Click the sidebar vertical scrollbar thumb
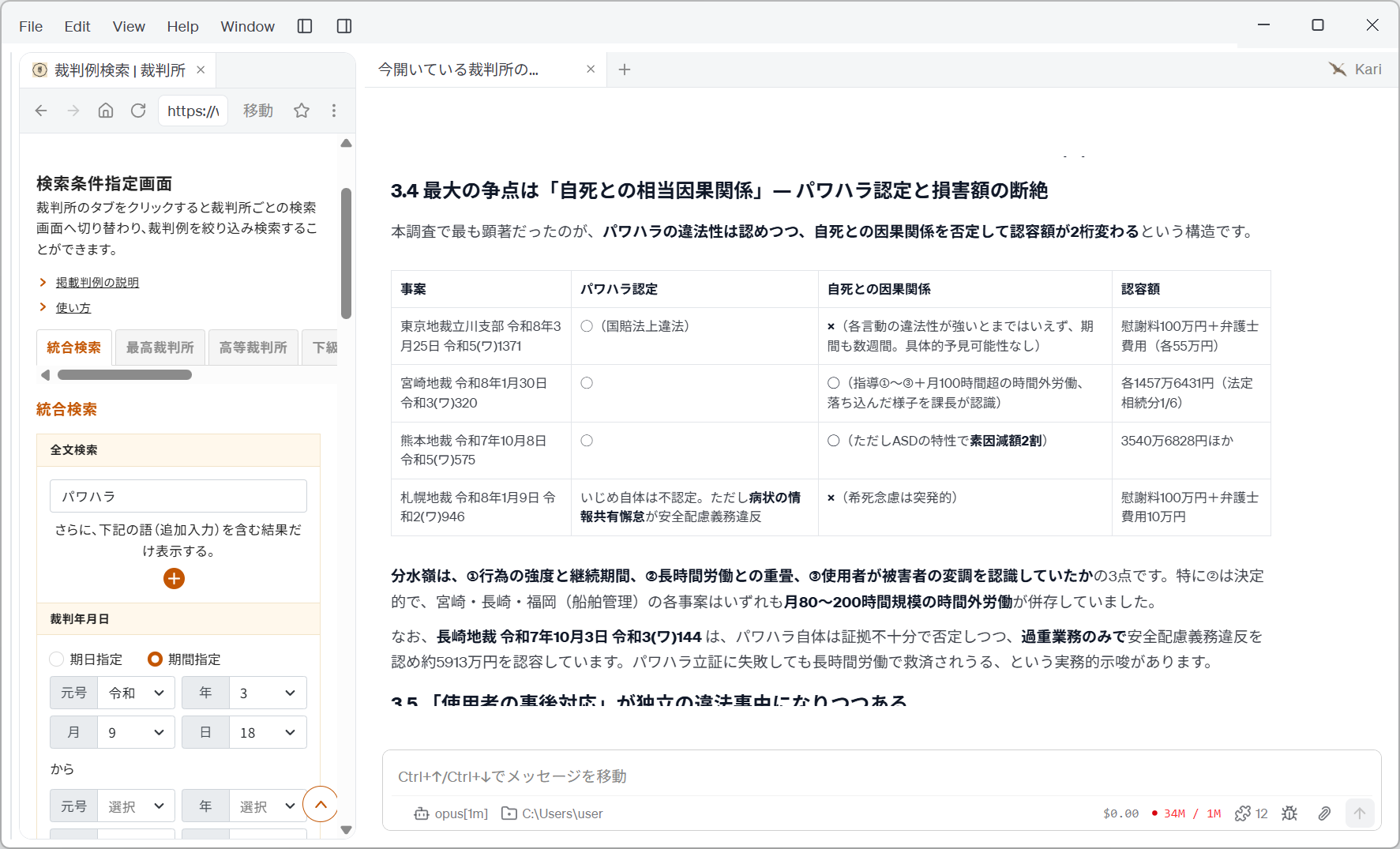 (x=346, y=253)
